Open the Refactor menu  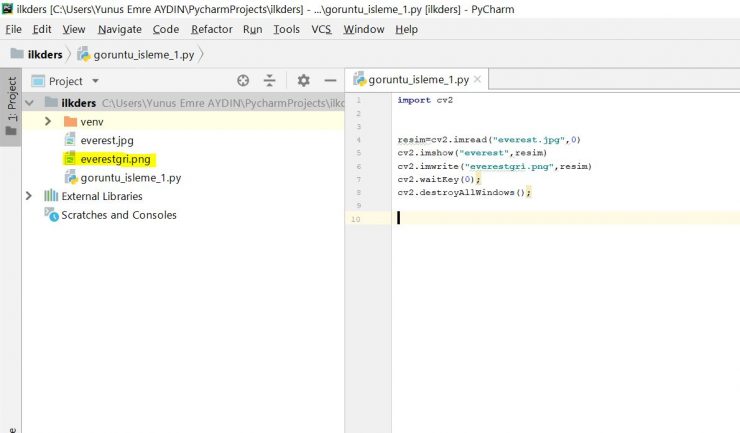(211, 30)
